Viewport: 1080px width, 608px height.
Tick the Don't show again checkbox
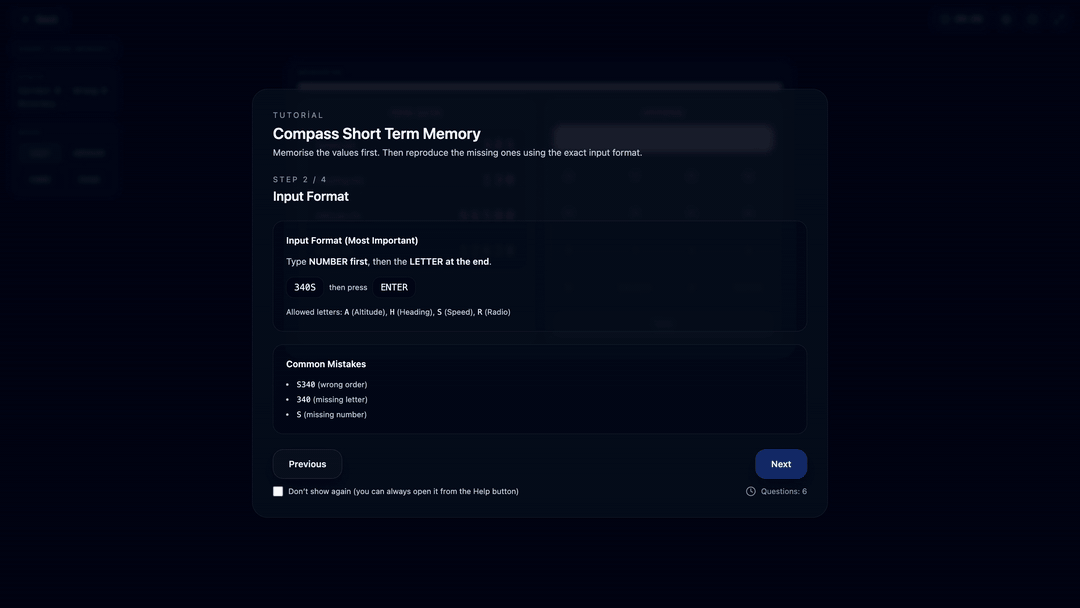coord(278,491)
